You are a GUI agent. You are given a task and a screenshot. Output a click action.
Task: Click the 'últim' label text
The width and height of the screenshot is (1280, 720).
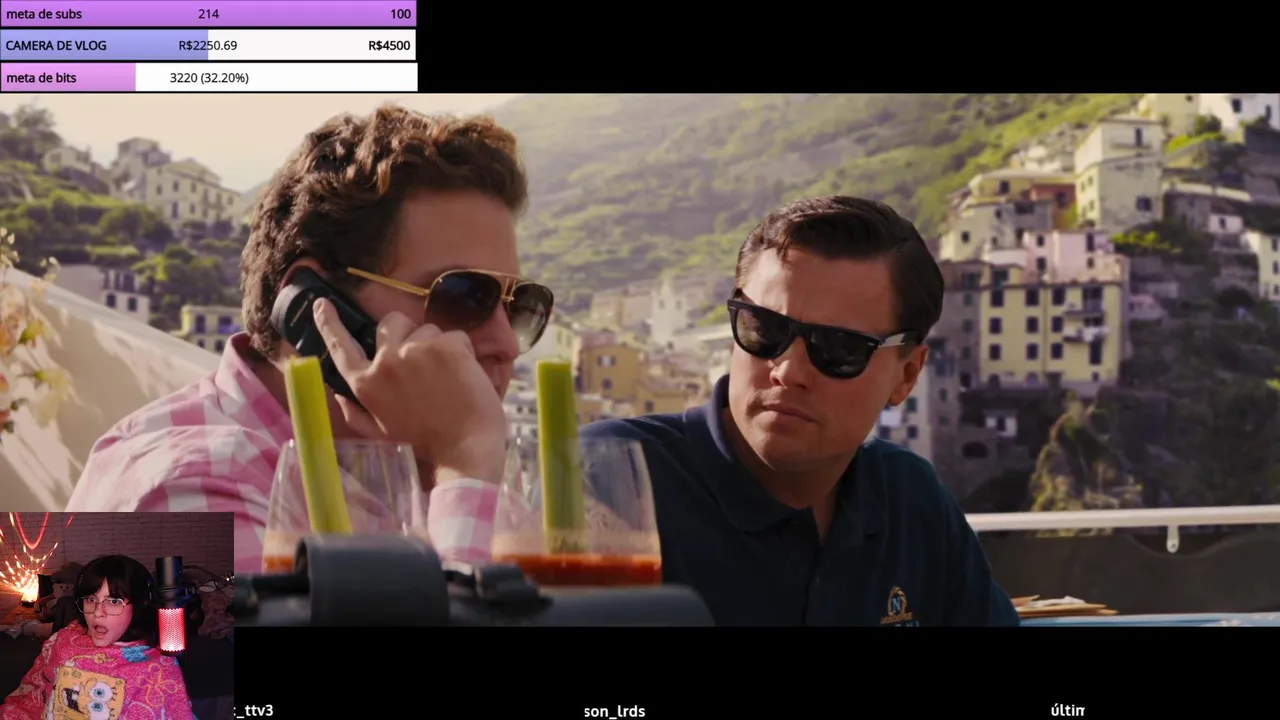tap(1068, 710)
